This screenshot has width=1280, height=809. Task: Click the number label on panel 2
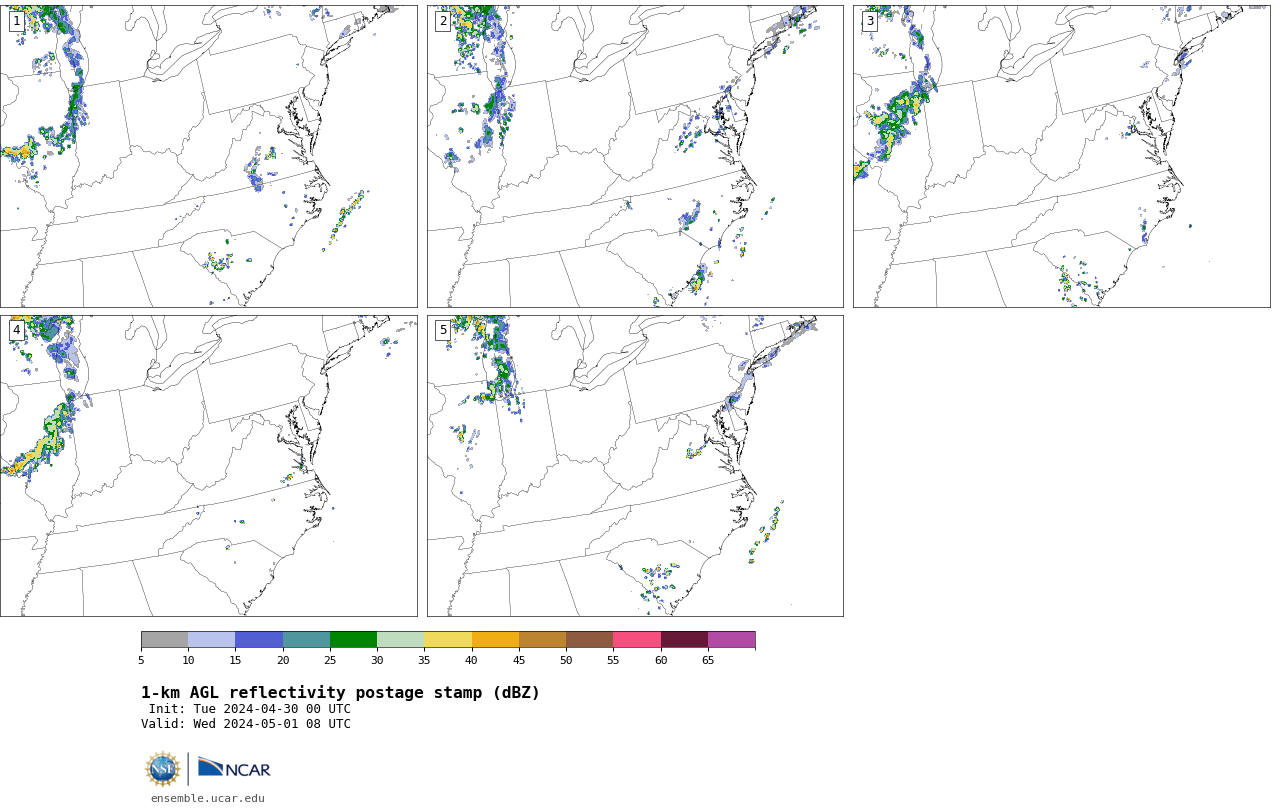443,21
